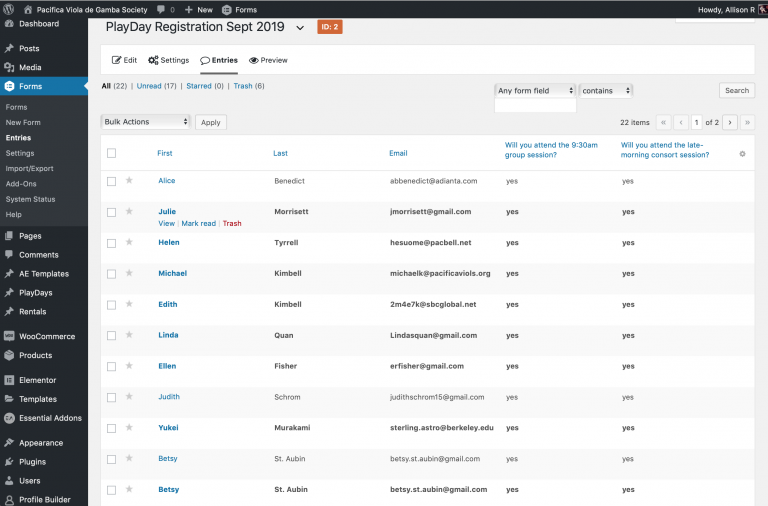Screen dimensions: 768x506
Task: Open Profile Builder in the sidebar
Action: [44, 500]
